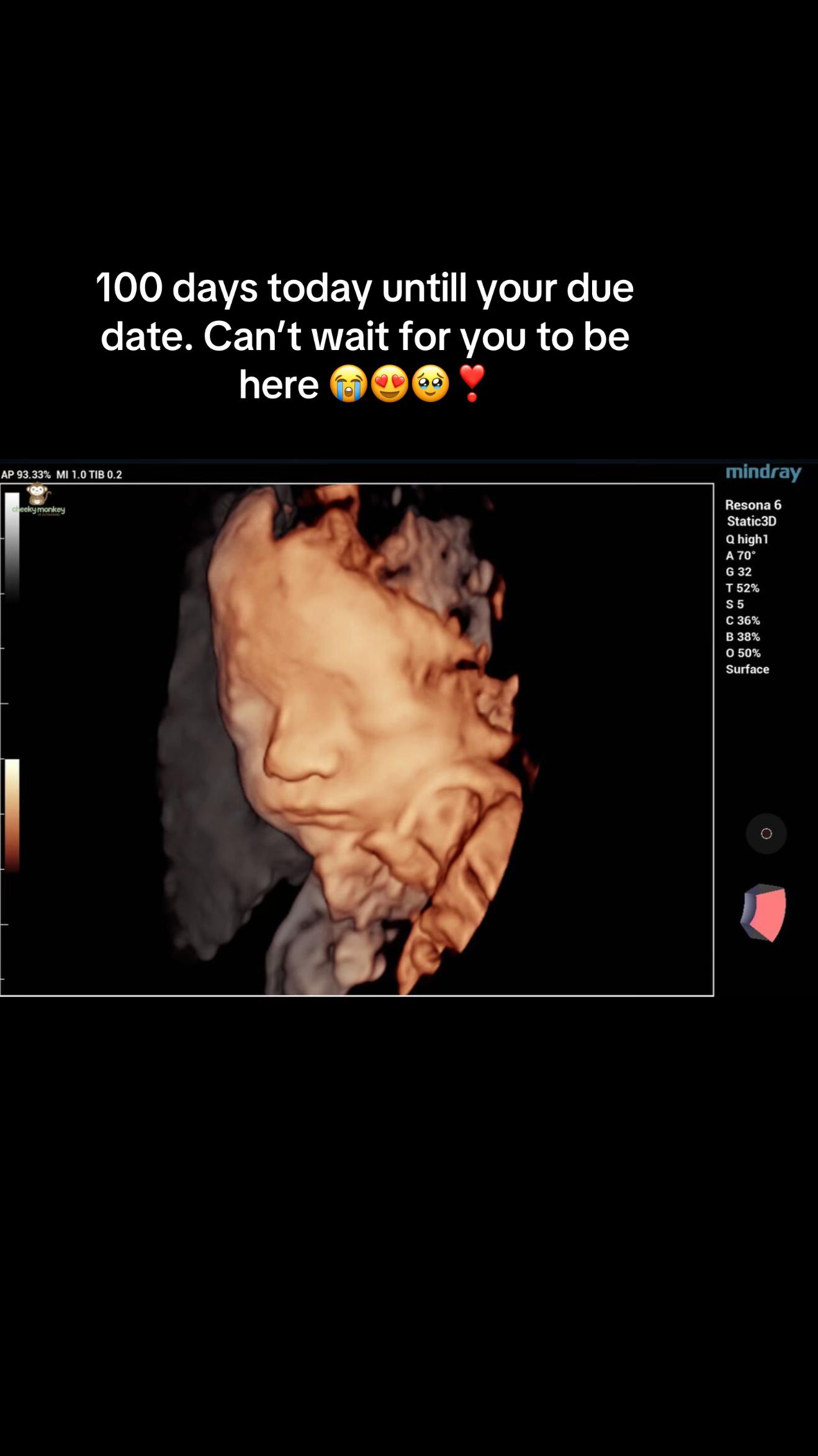The width and height of the screenshot is (818, 1456).
Task: Click the 'Static3D' mode text
Action: point(752,521)
